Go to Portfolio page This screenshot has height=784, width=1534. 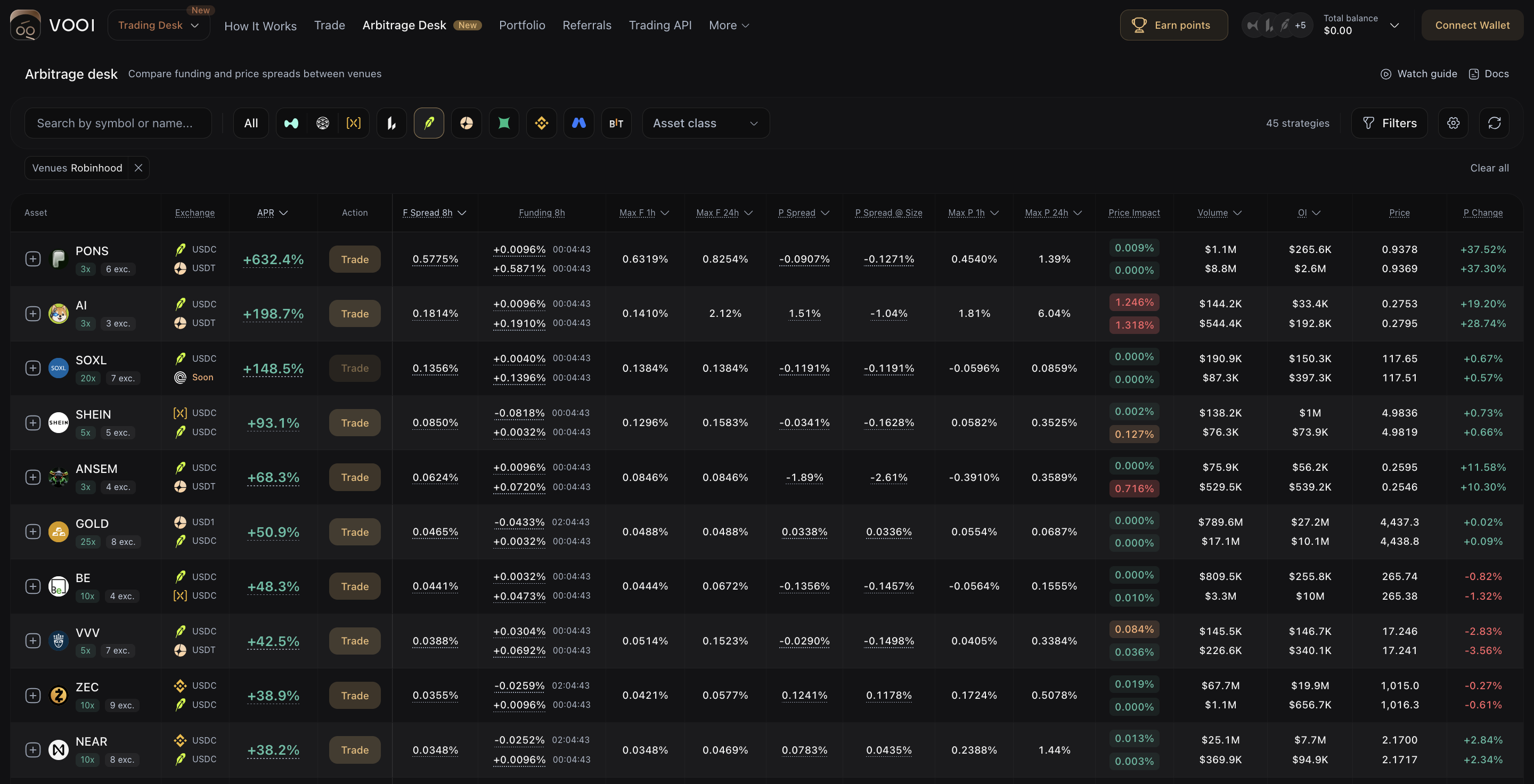click(x=522, y=25)
